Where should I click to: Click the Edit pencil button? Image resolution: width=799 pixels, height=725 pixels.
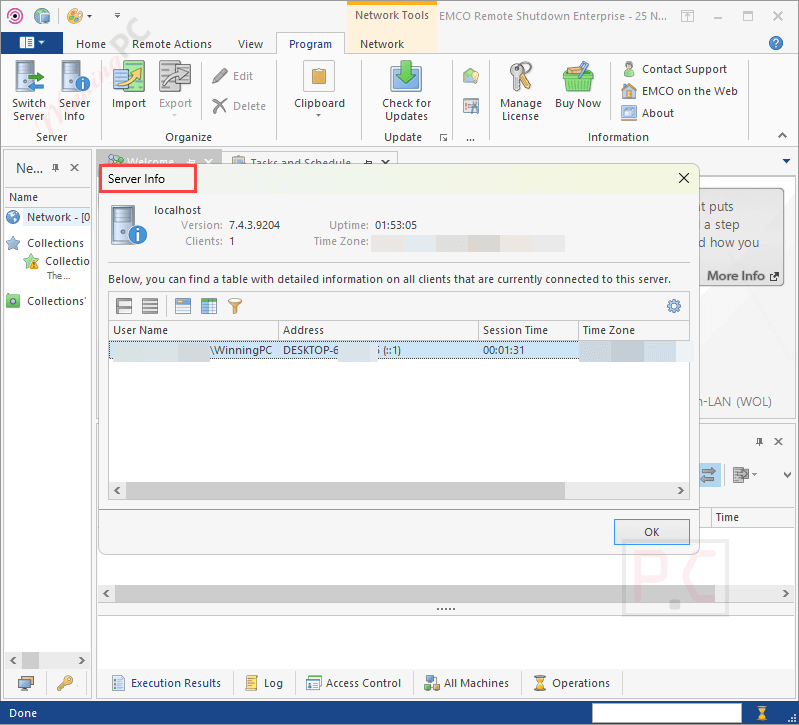click(x=233, y=76)
